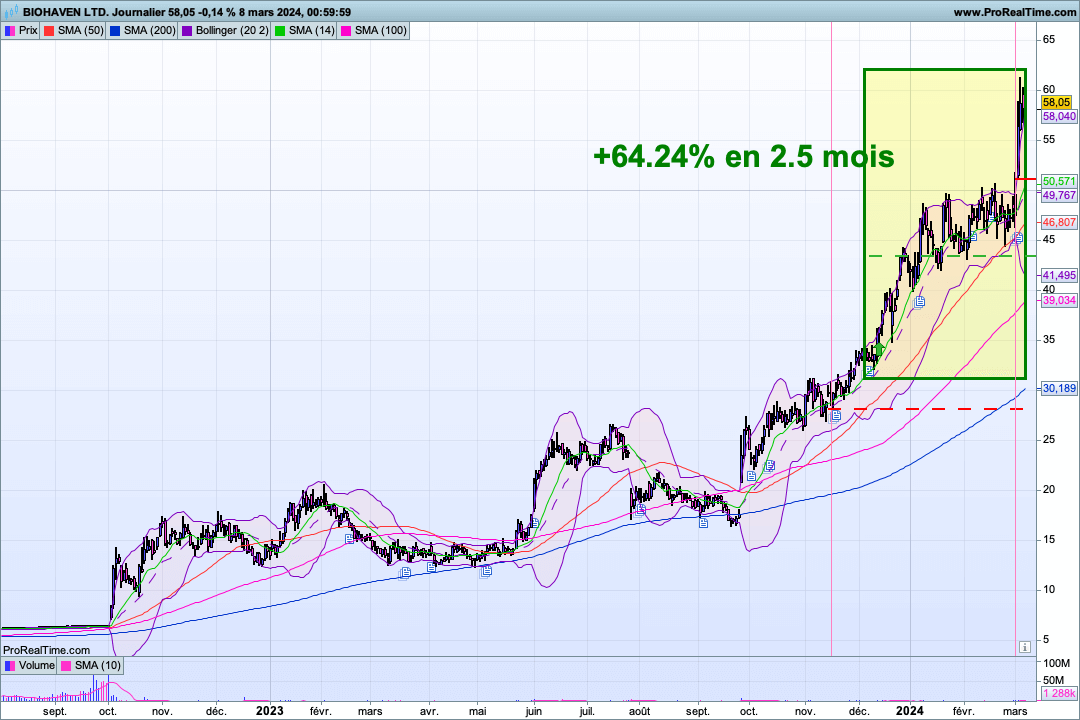Click the purple 49,767 value label
This screenshot has height=720, width=1080.
(x=1059, y=196)
